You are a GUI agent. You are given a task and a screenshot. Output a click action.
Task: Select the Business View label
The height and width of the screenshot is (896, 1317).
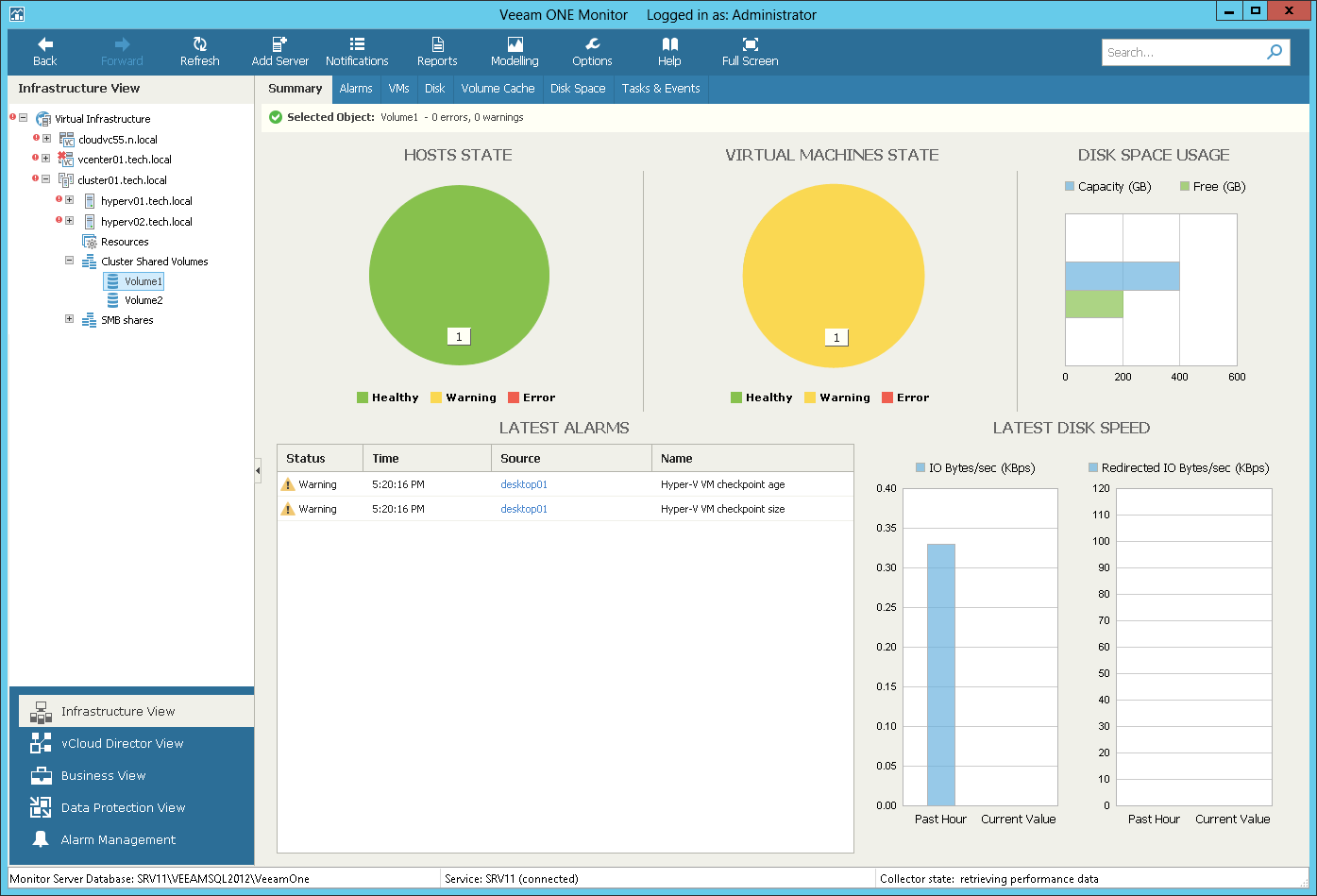[103, 775]
